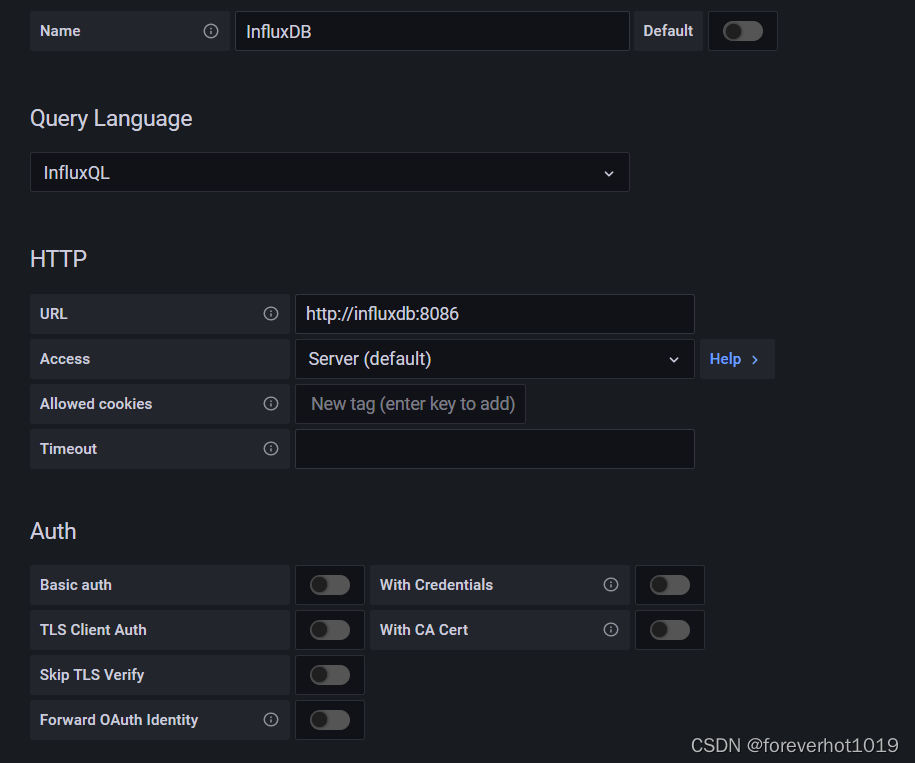The height and width of the screenshot is (763, 915).
Task: Turn on Basic auth
Action: [329, 585]
